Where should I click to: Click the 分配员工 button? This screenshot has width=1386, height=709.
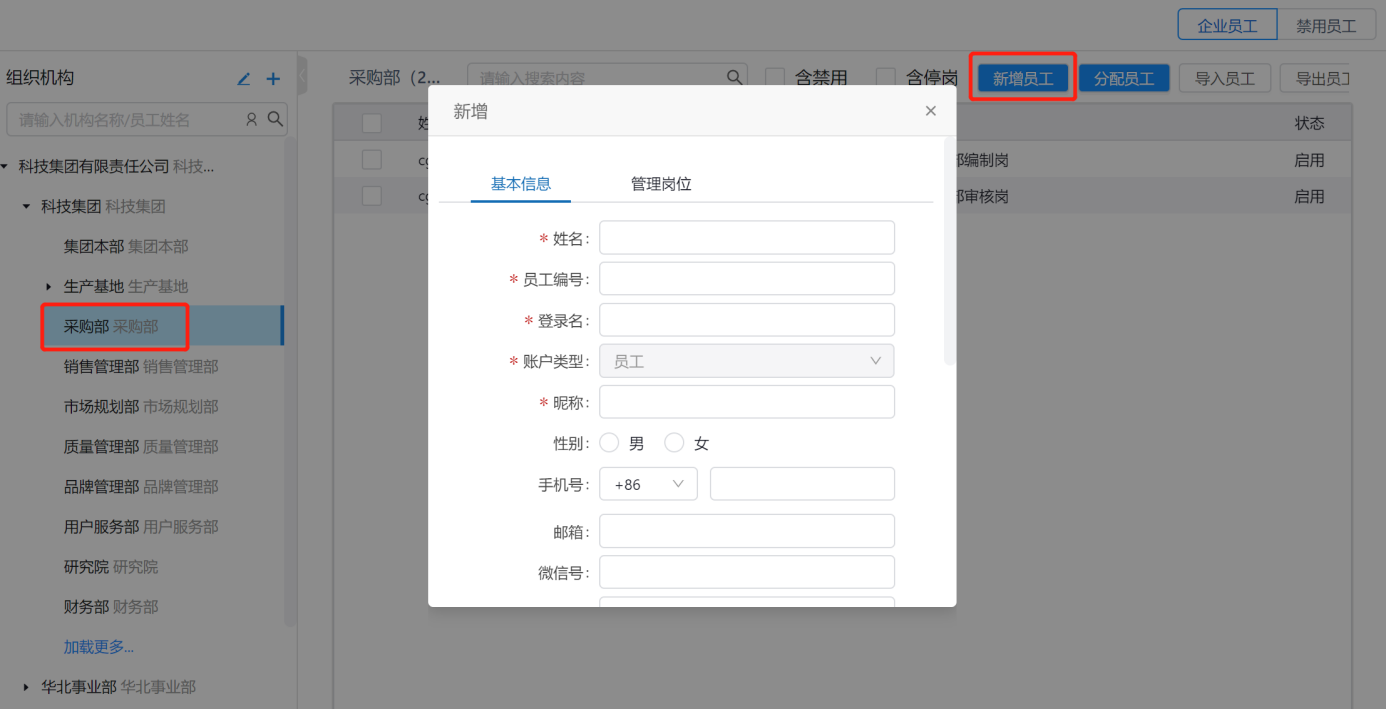click(x=1124, y=78)
